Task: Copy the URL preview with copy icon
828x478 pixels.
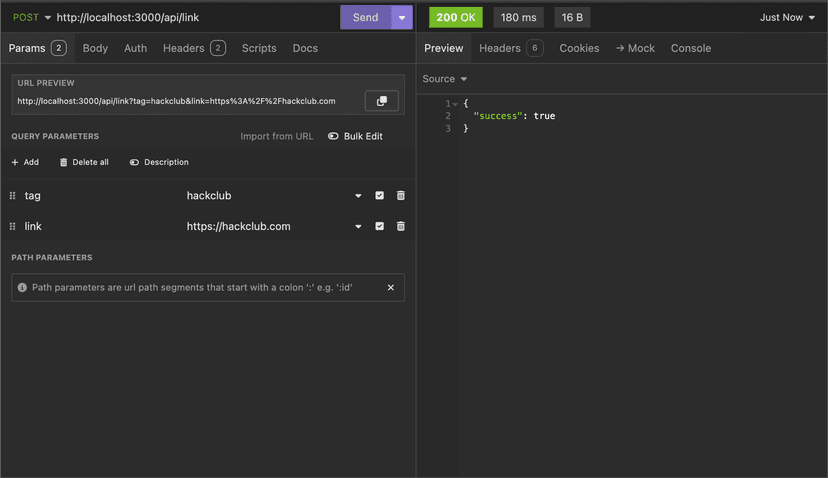Action: coord(381,101)
